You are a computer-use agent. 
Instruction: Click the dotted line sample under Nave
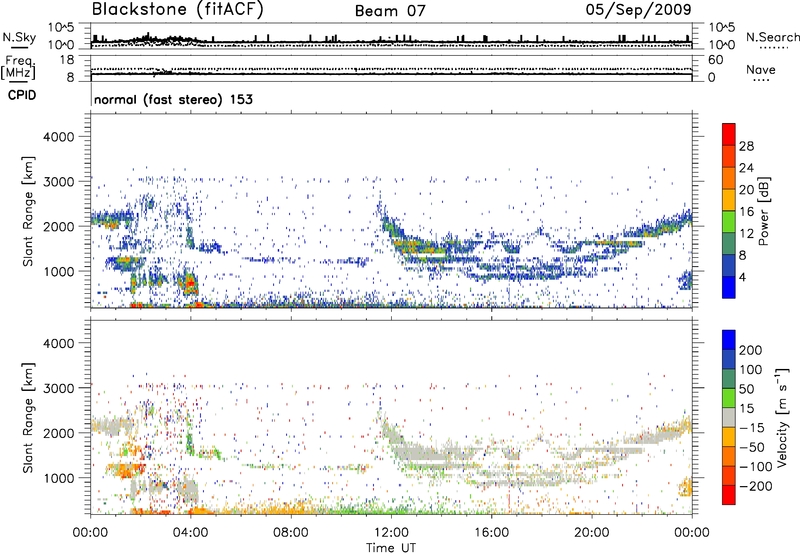(x=761, y=81)
